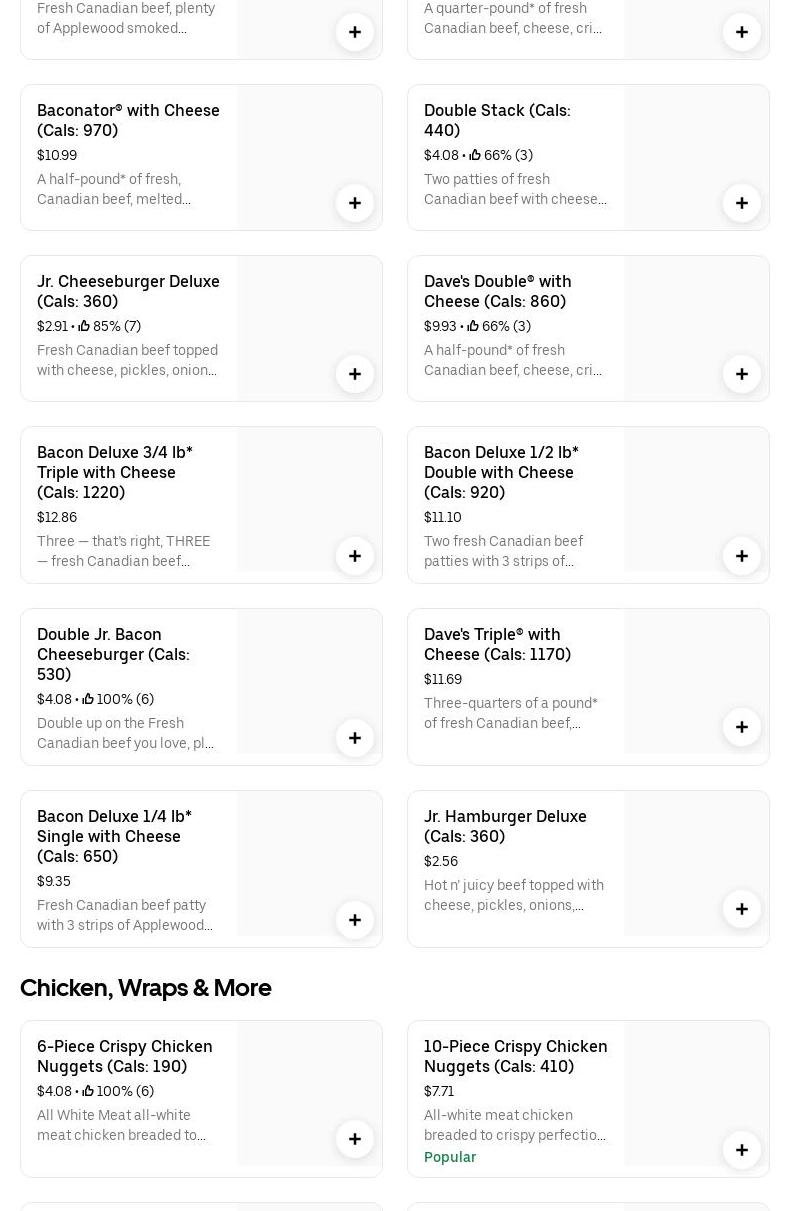The image size is (804, 1211).
Task: Add Dave's Triple with Cheese to cart
Action: pyautogui.click(x=742, y=727)
